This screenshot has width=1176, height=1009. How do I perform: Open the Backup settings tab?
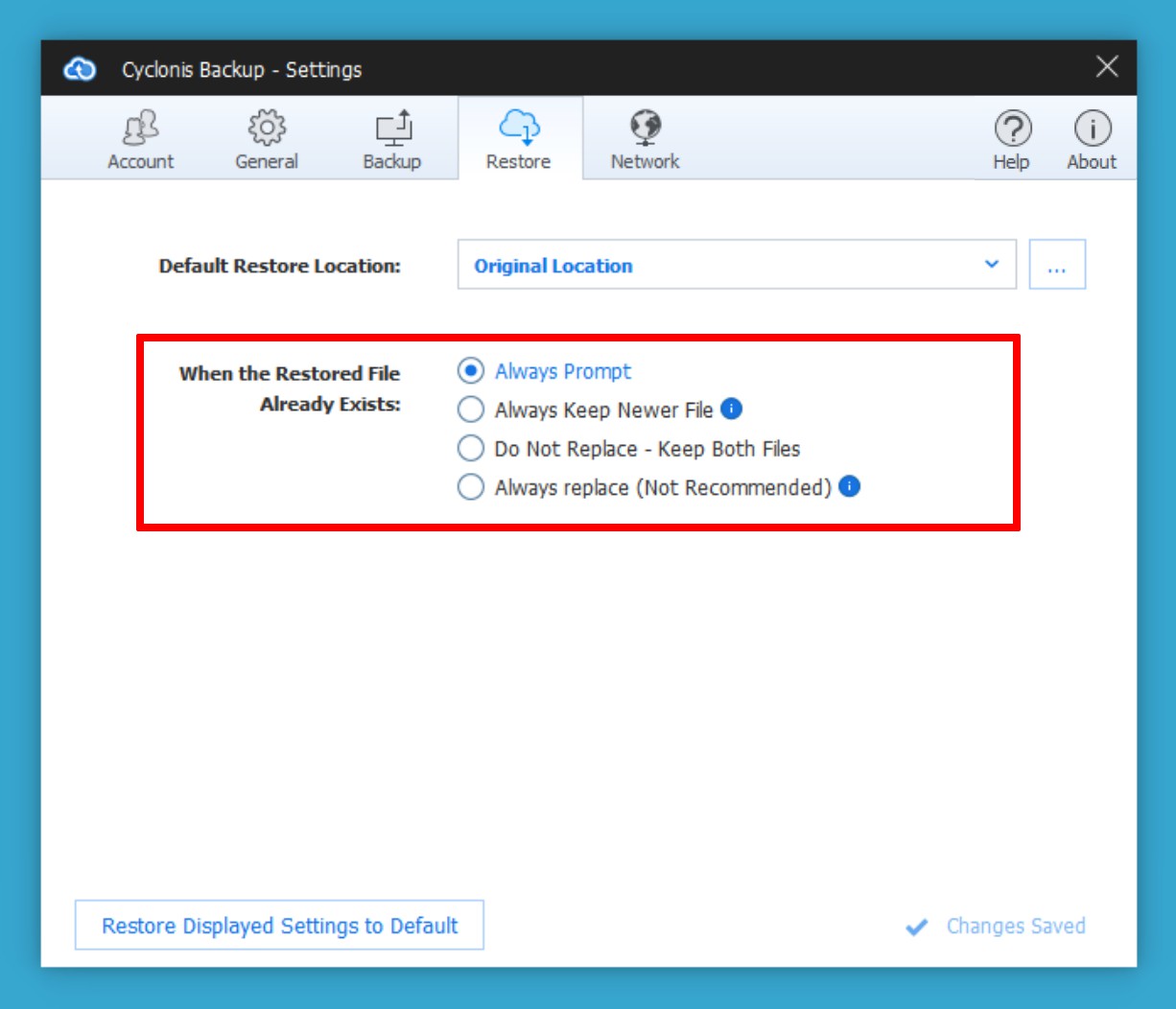tap(391, 140)
